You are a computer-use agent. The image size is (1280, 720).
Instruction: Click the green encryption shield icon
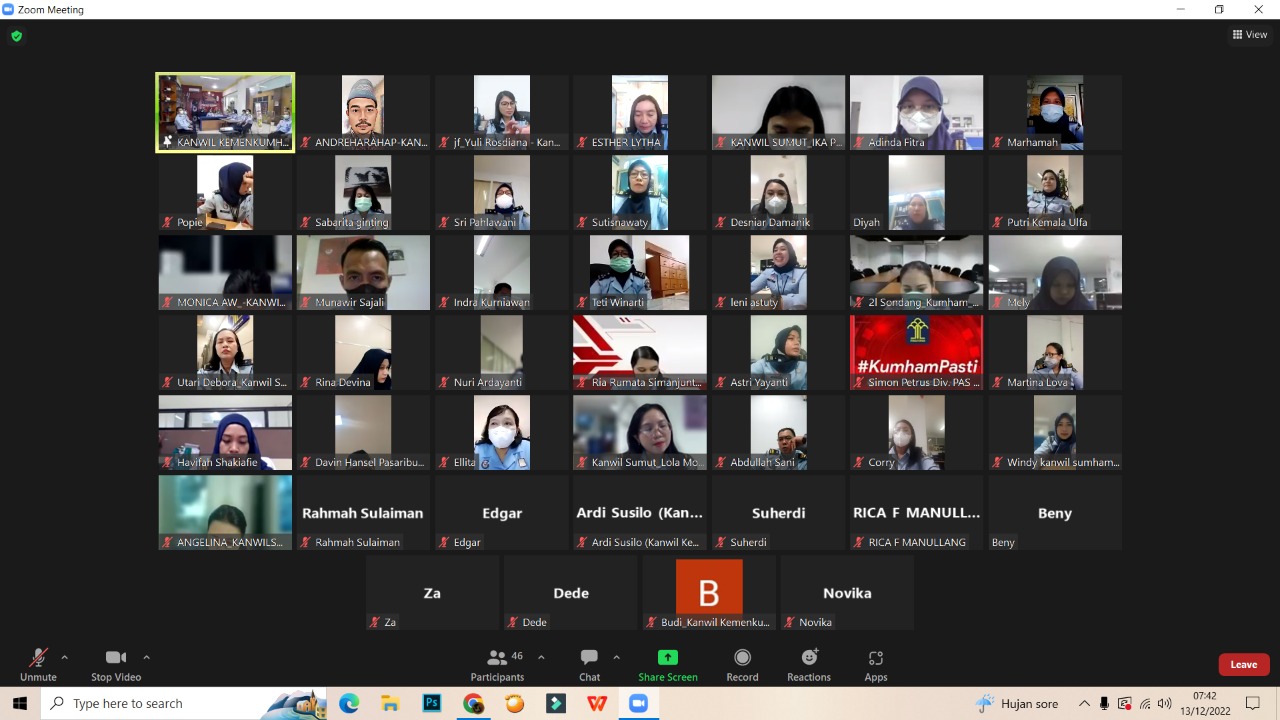(16, 36)
